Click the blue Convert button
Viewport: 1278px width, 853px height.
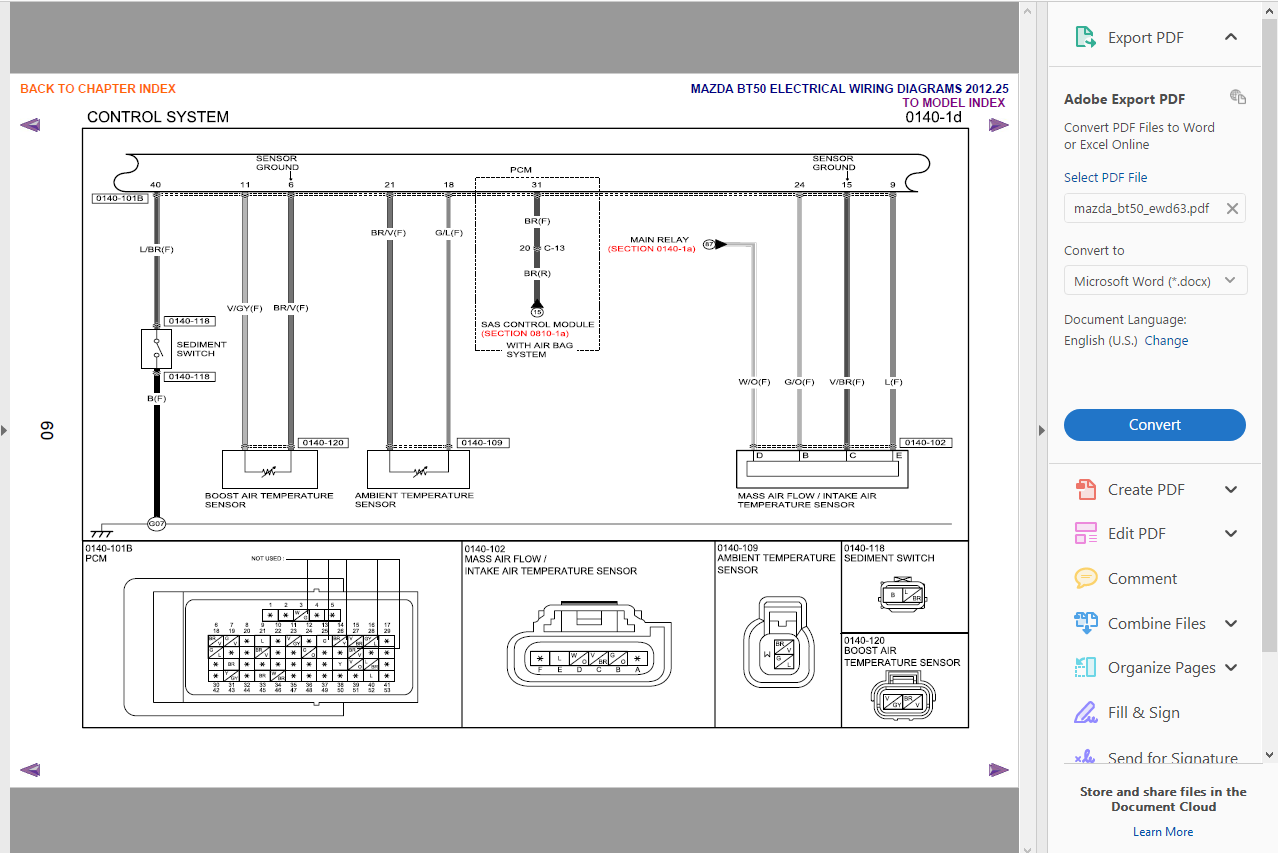click(x=1155, y=425)
